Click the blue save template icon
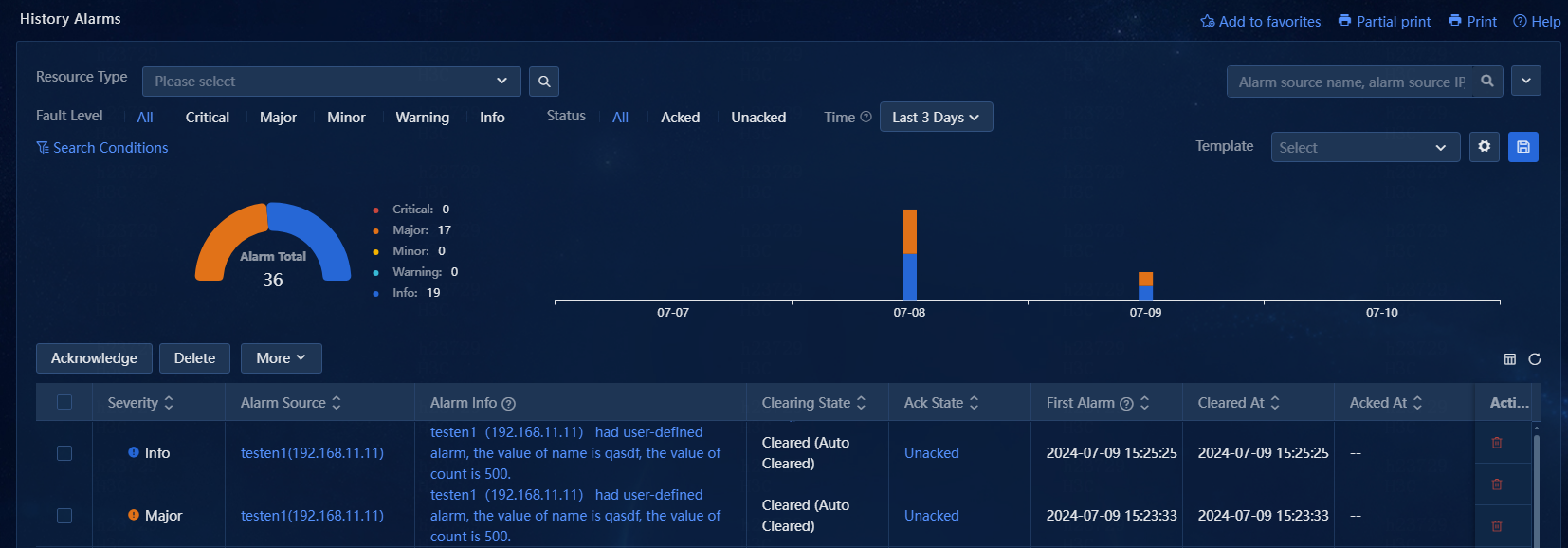This screenshot has height=548, width=1568. pyautogui.click(x=1523, y=147)
